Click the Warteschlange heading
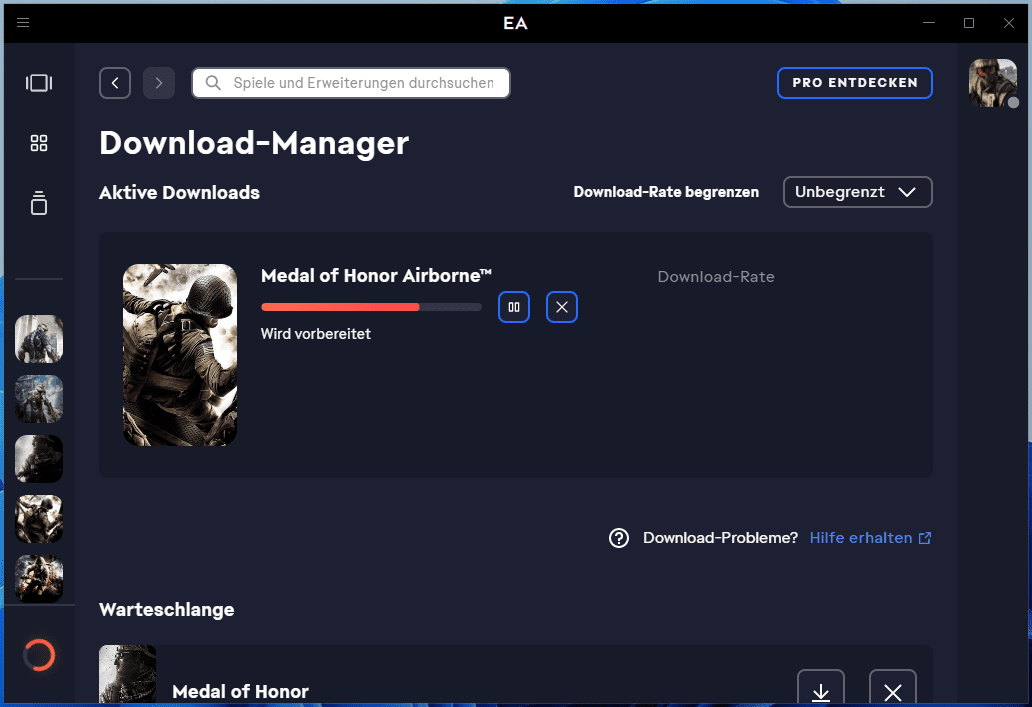 pos(167,610)
